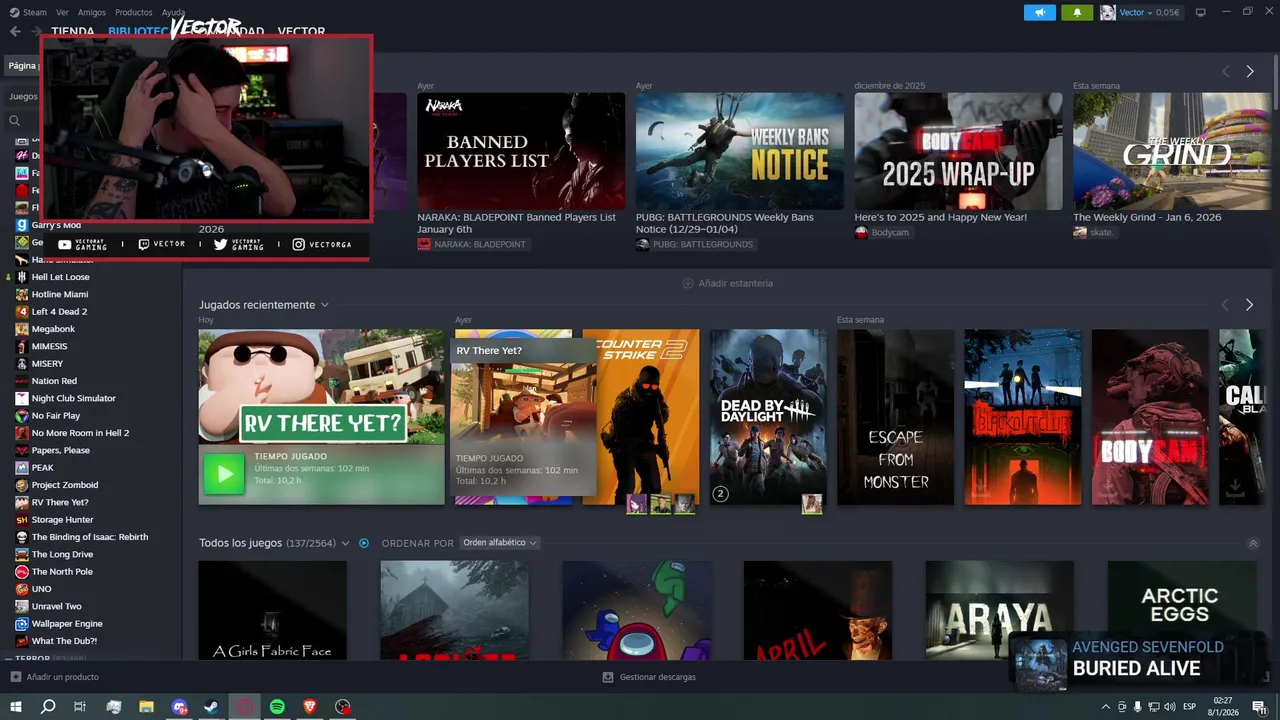Viewport: 1280px width, 720px height.
Task: Collapse the TERROR category in the sidebar
Action: point(8,659)
